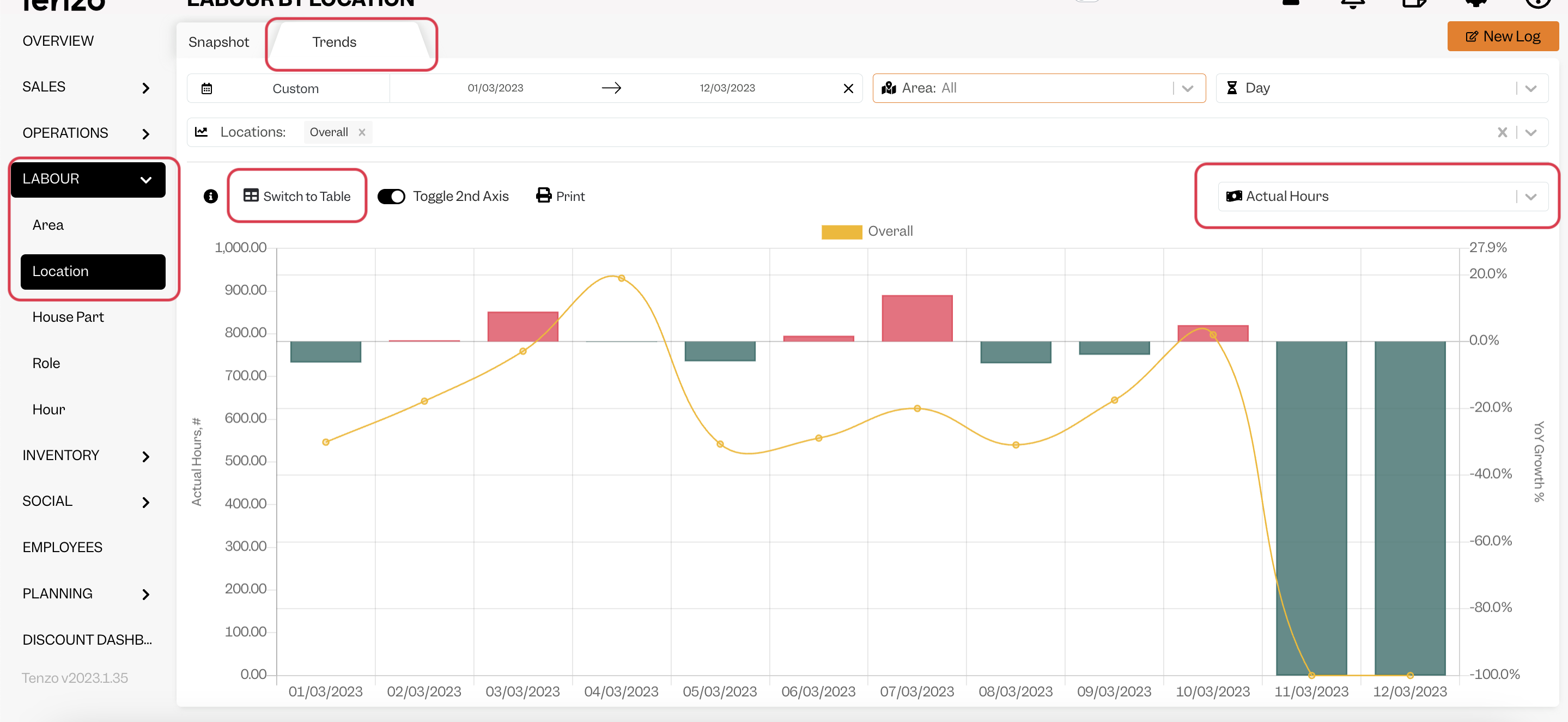Turn off the Toggle 2nd Axis switch
This screenshot has height=722, width=1568.
point(391,197)
